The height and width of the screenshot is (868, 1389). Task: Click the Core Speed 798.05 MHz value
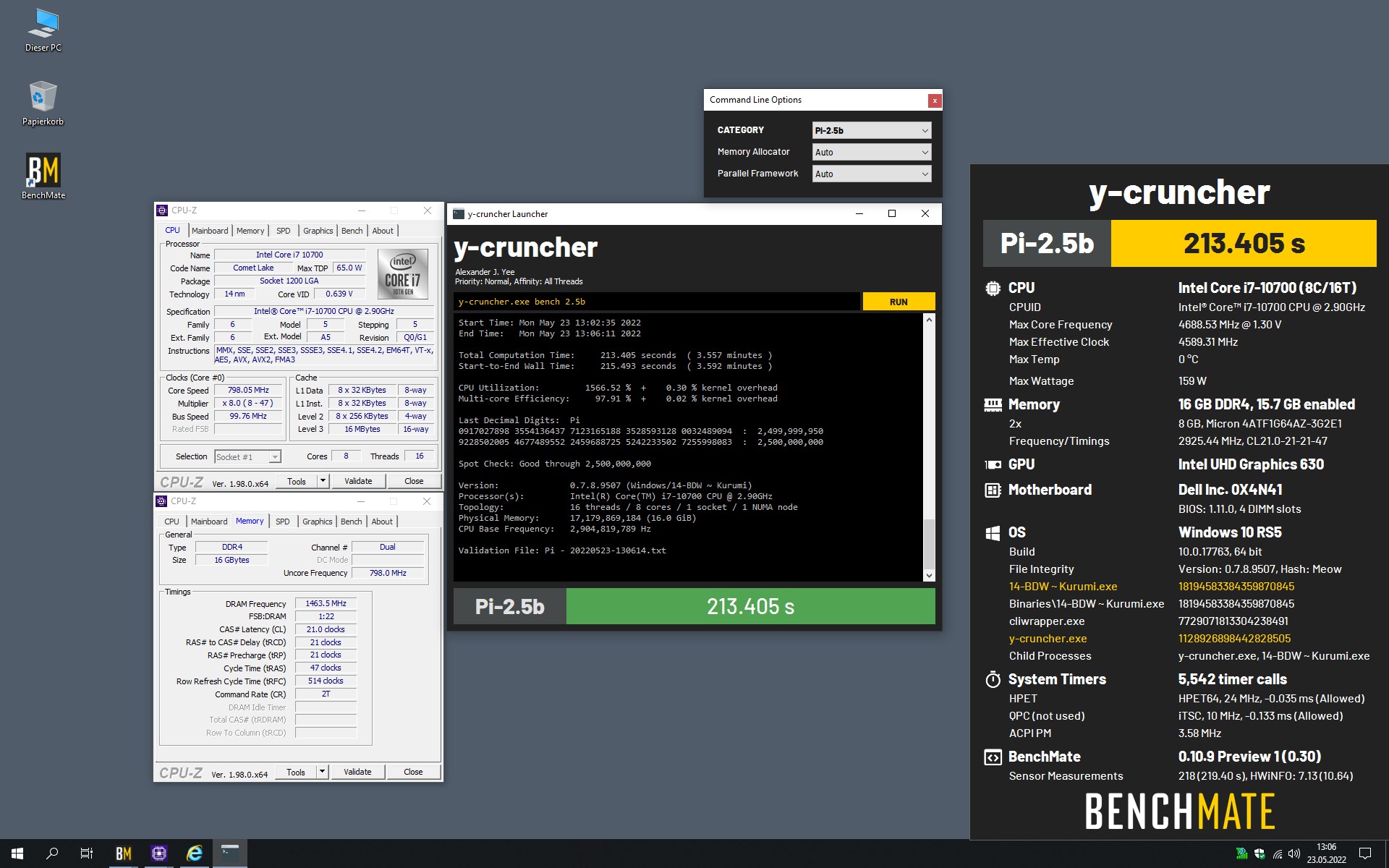248,391
